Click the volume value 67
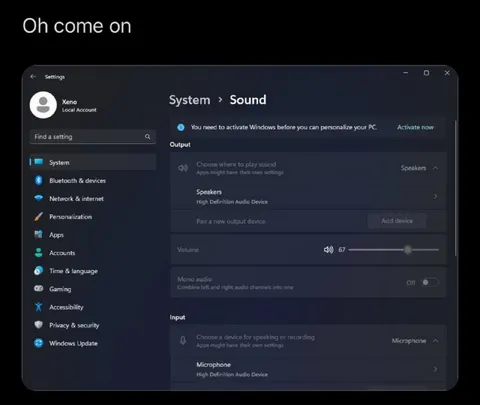The image size is (480, 405). pyautogui.click(x=342, y=250)
